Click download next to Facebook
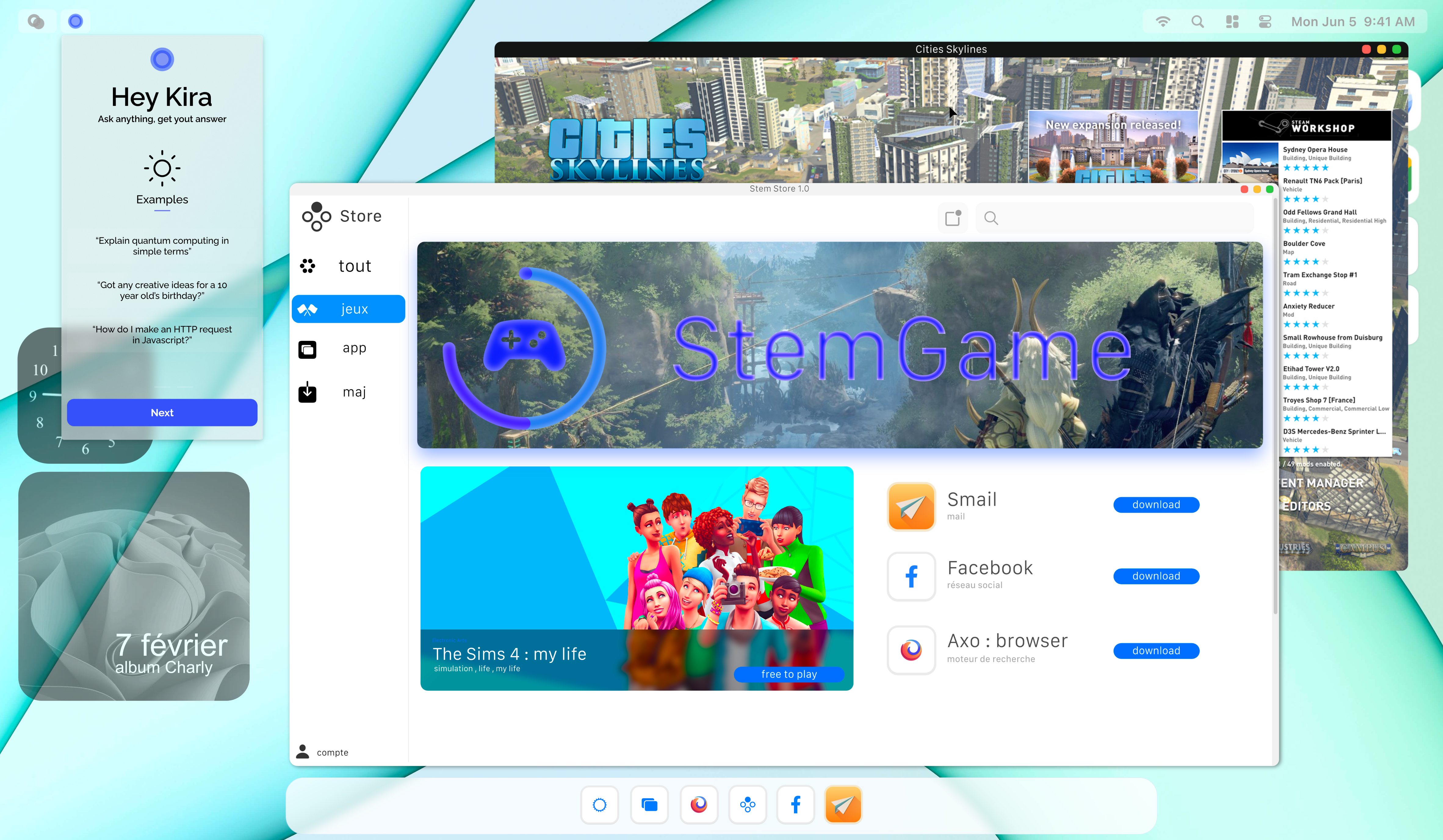Image resolution: width=1443 pixels, height=840 pixels. (x=1156, y=576)
